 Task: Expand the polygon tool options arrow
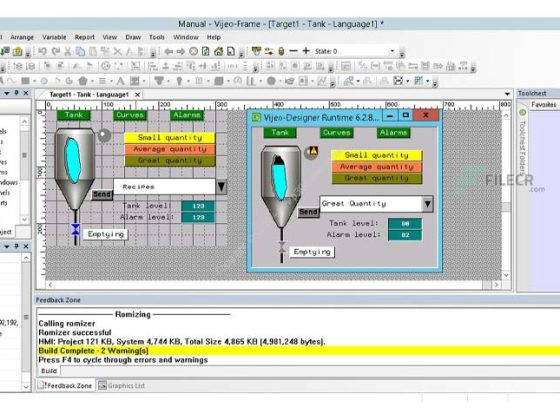point(92,81)
